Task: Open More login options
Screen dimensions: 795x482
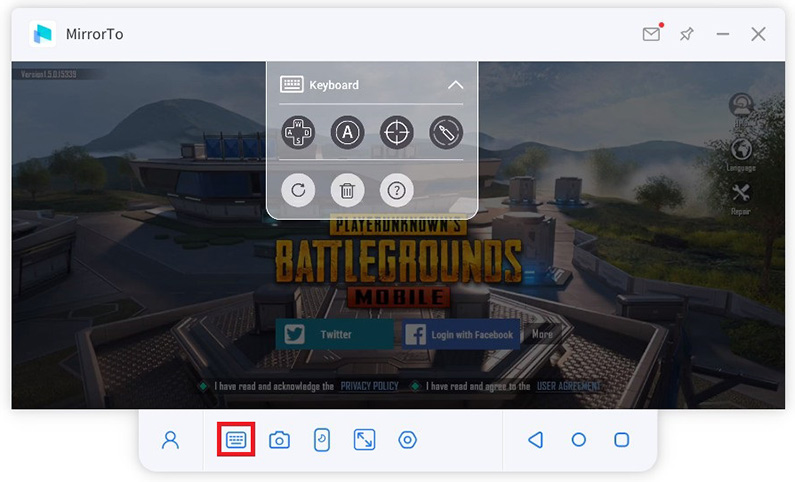Action: (x=542, y=334)
